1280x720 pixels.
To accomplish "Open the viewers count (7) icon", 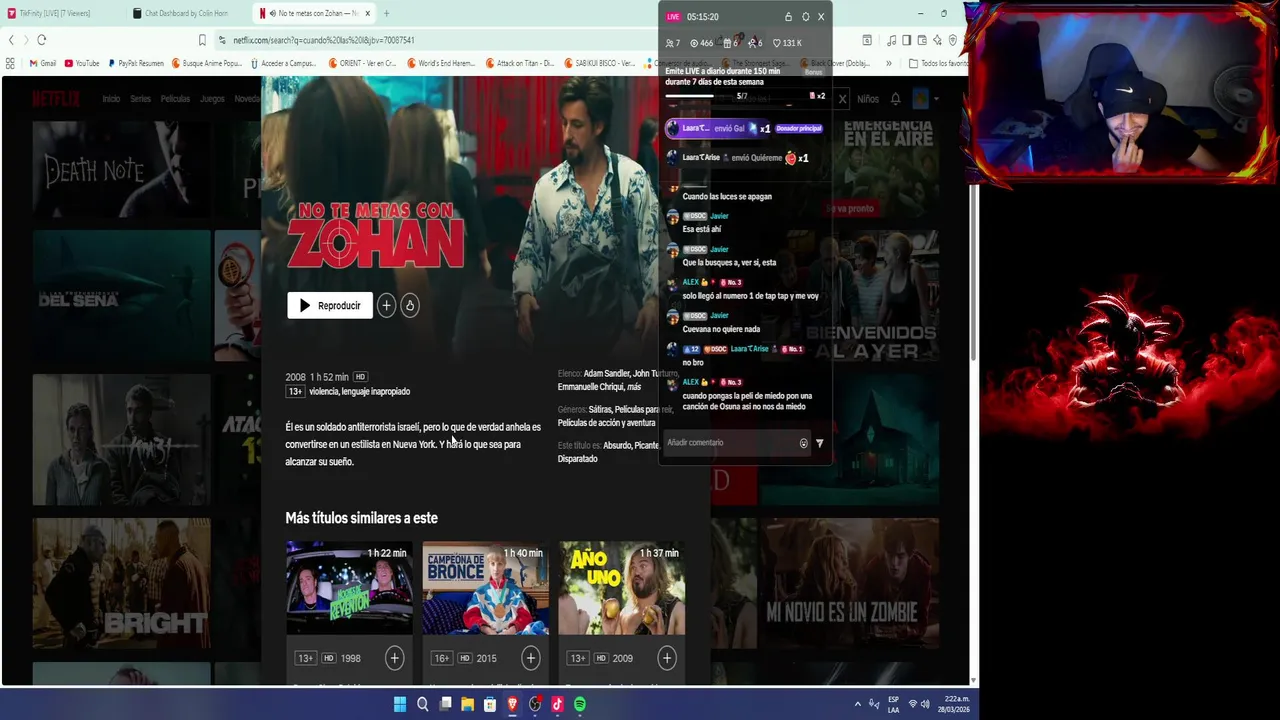I will (673, 43).
